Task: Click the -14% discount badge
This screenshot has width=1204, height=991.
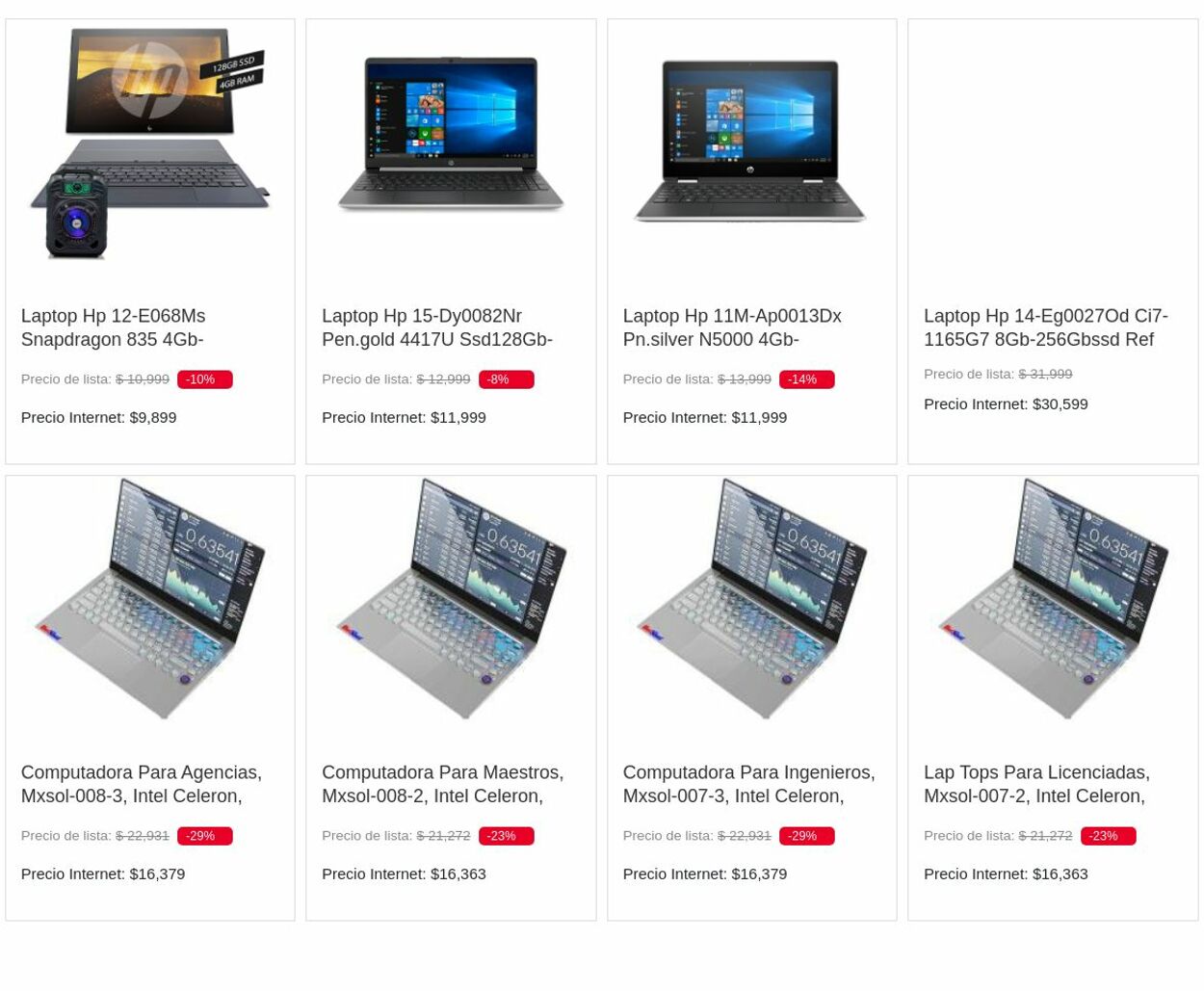Action: coord(806,379)
